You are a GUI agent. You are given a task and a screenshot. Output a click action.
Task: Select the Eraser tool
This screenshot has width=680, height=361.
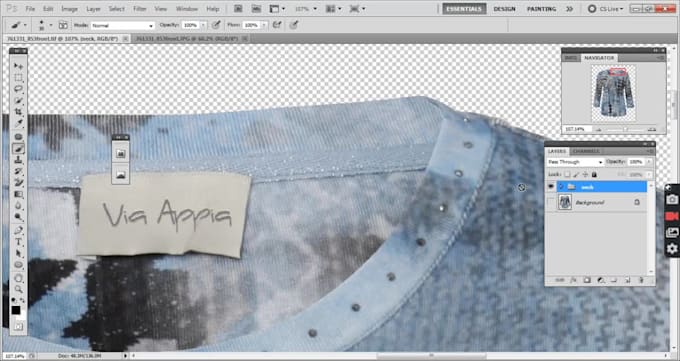coord(18,183)
